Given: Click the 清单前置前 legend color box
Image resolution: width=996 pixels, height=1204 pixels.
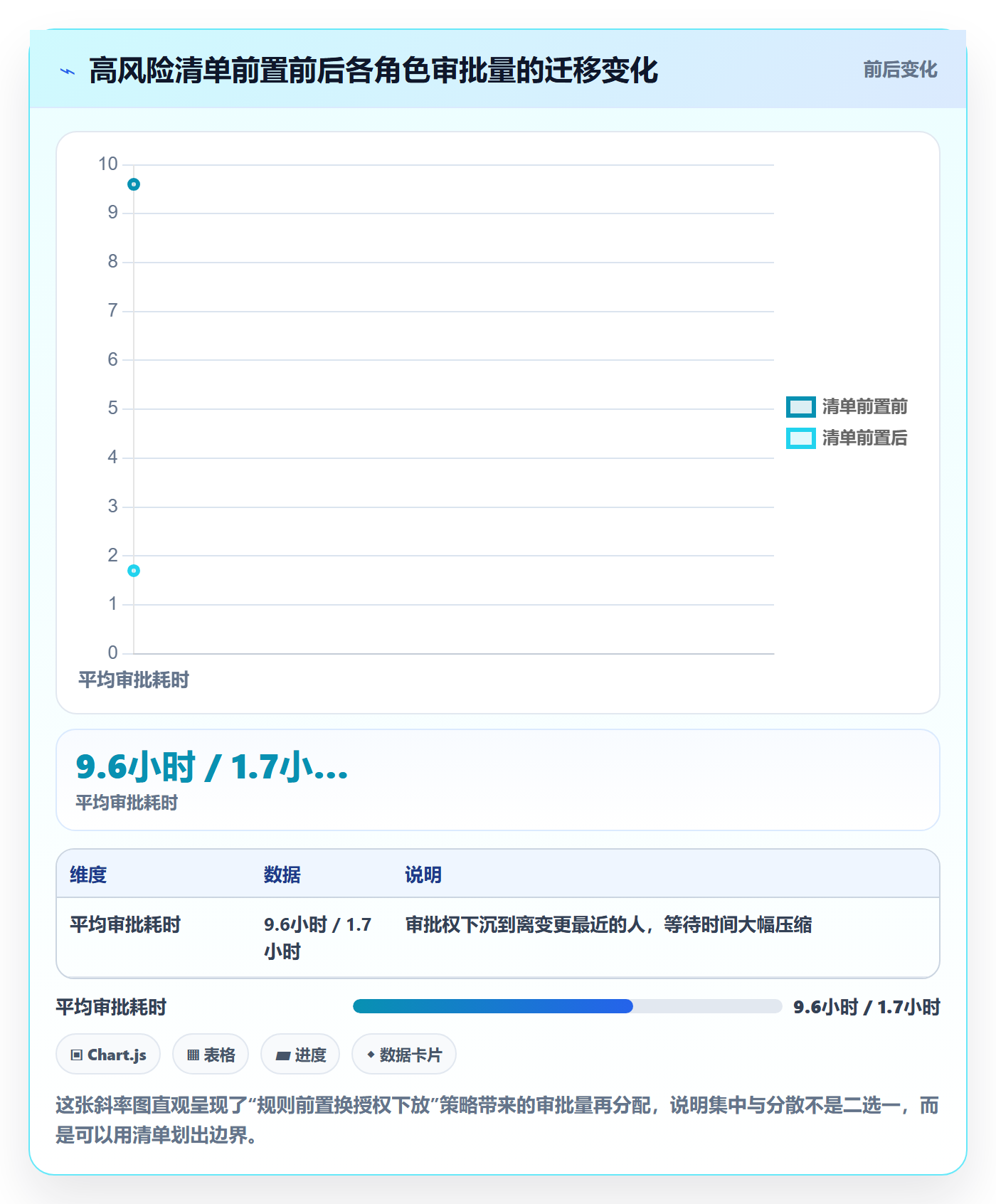Looking at the screenshot, I should click(800, 406).
